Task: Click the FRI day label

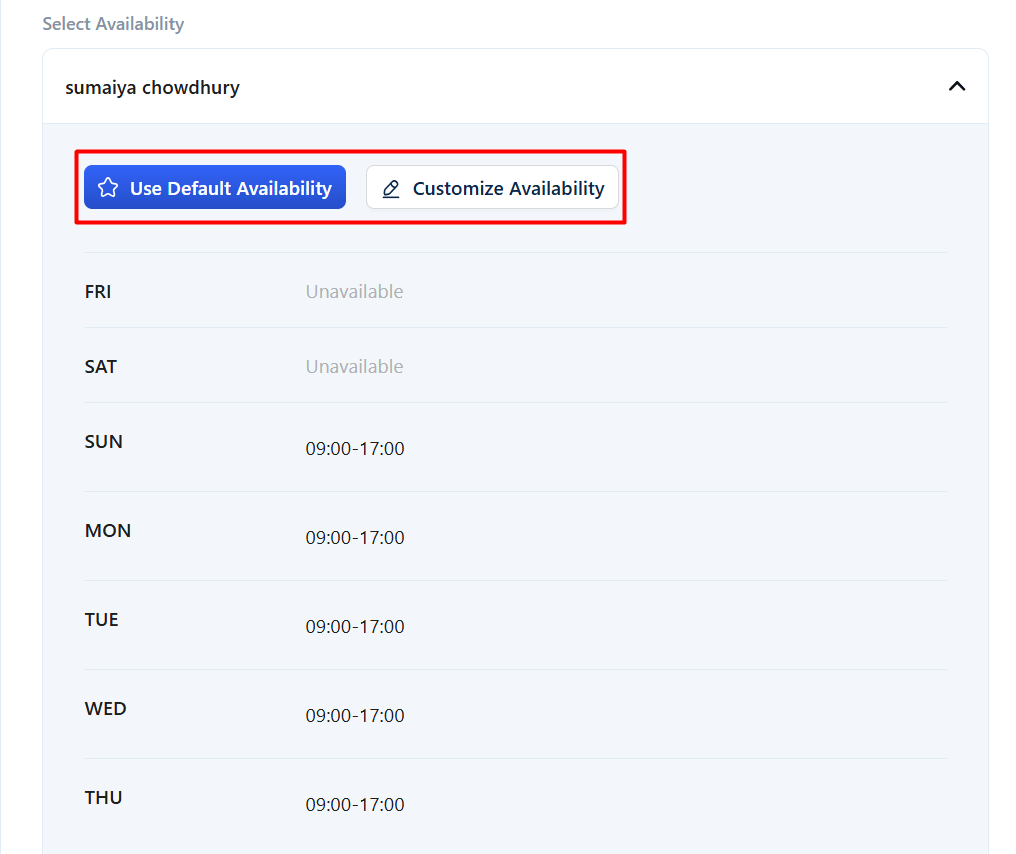Action: point(98,292)
